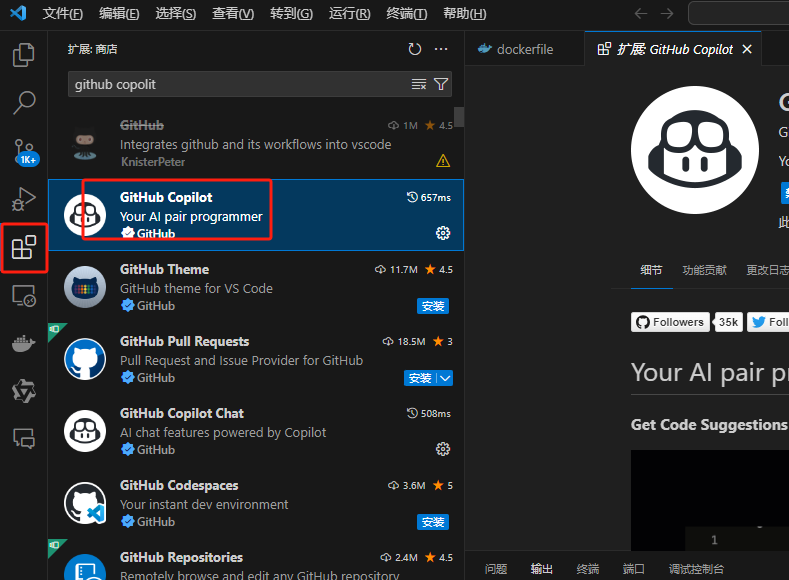The image size is (789, 580).
Task: Open the Remote Explorer activity icon
Action: (x=24, y=296)
